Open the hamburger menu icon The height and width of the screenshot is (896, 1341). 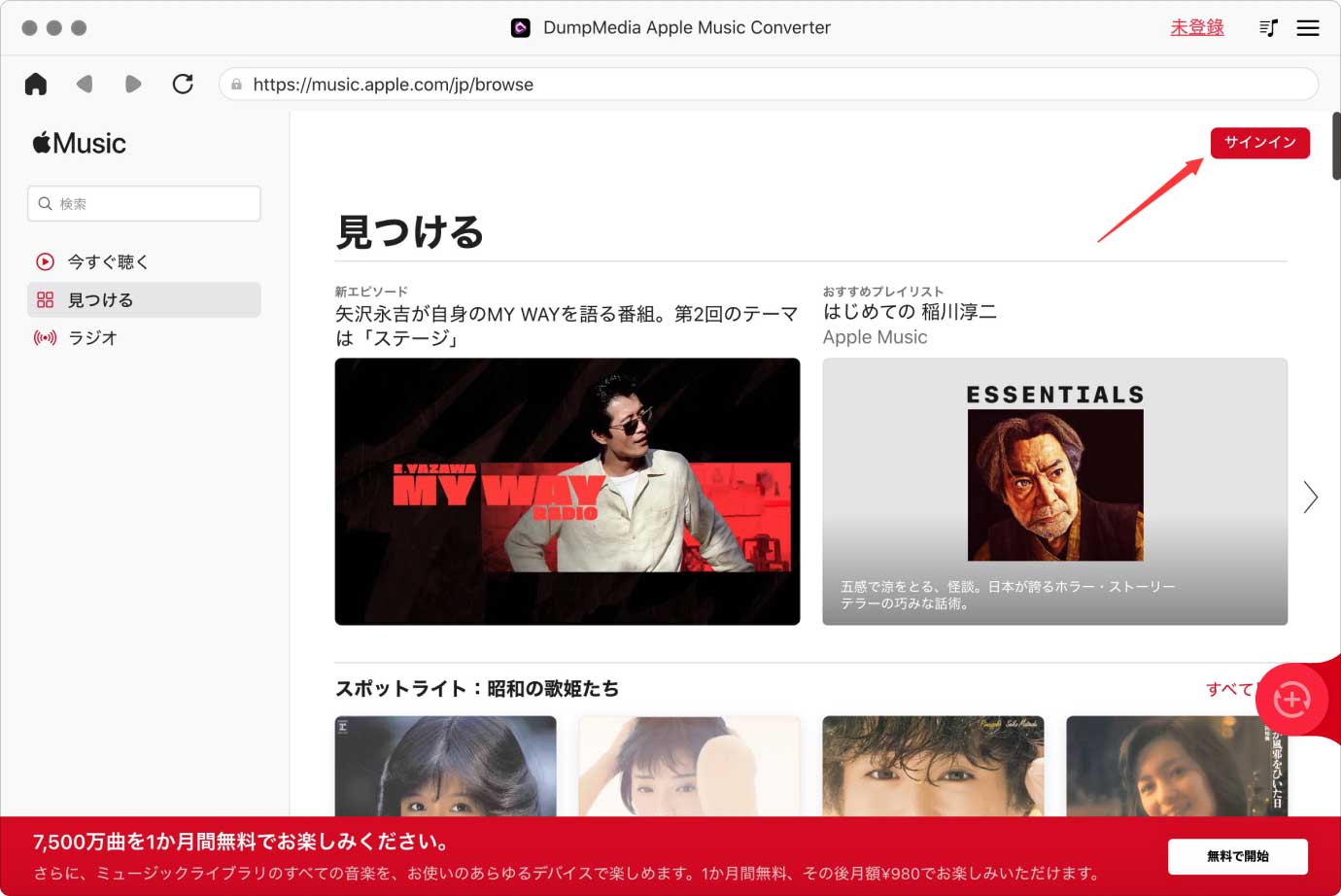[x=1308, y=28]
